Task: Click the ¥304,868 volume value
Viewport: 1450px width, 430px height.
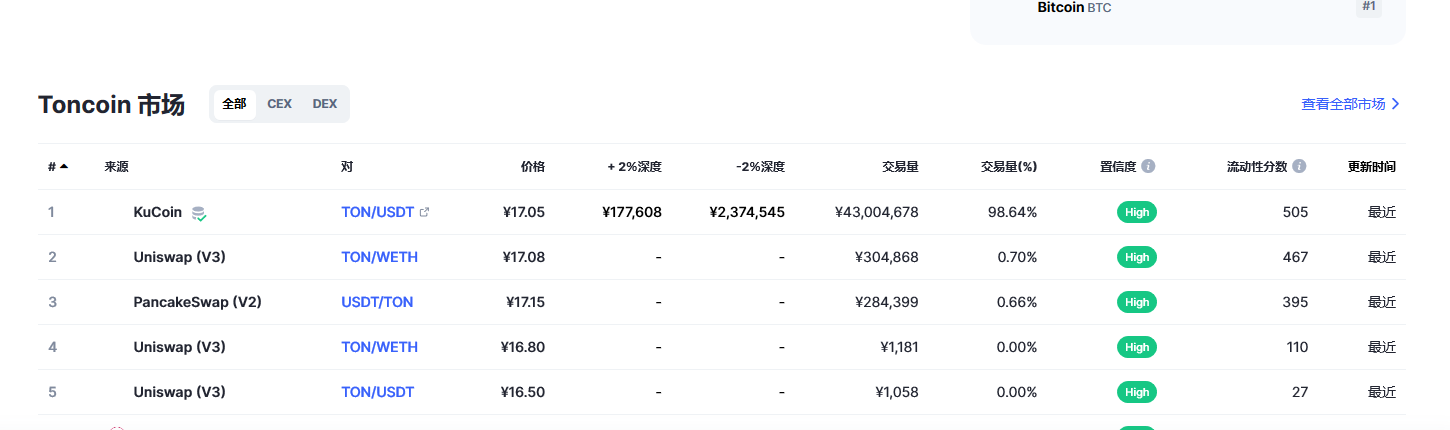Action: point(887,257)
